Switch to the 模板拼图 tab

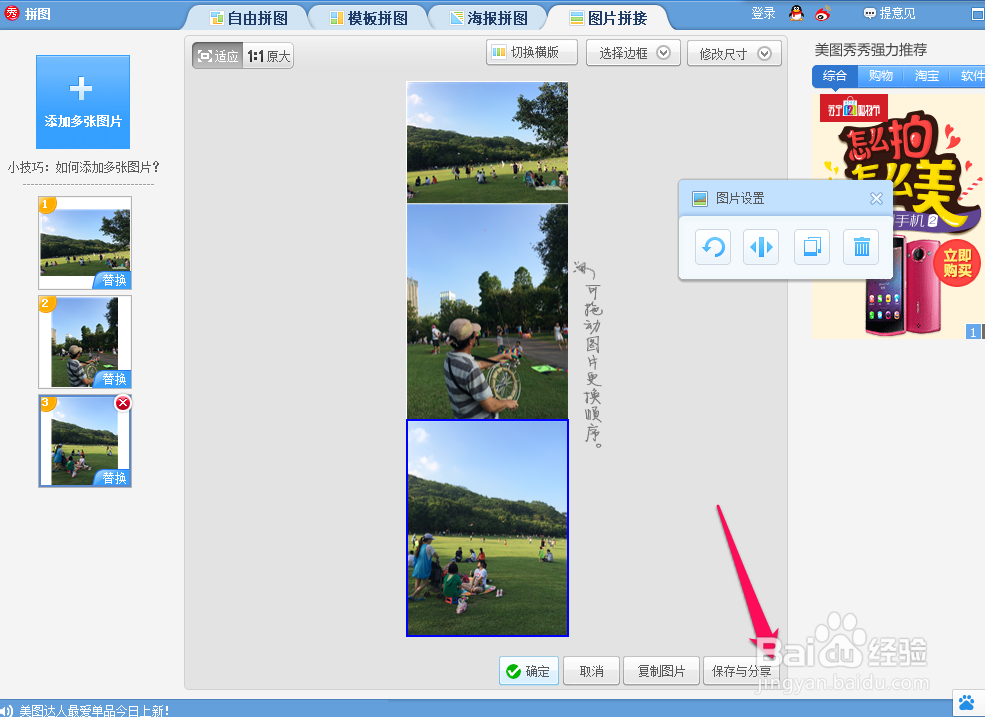tap(369, 16)
